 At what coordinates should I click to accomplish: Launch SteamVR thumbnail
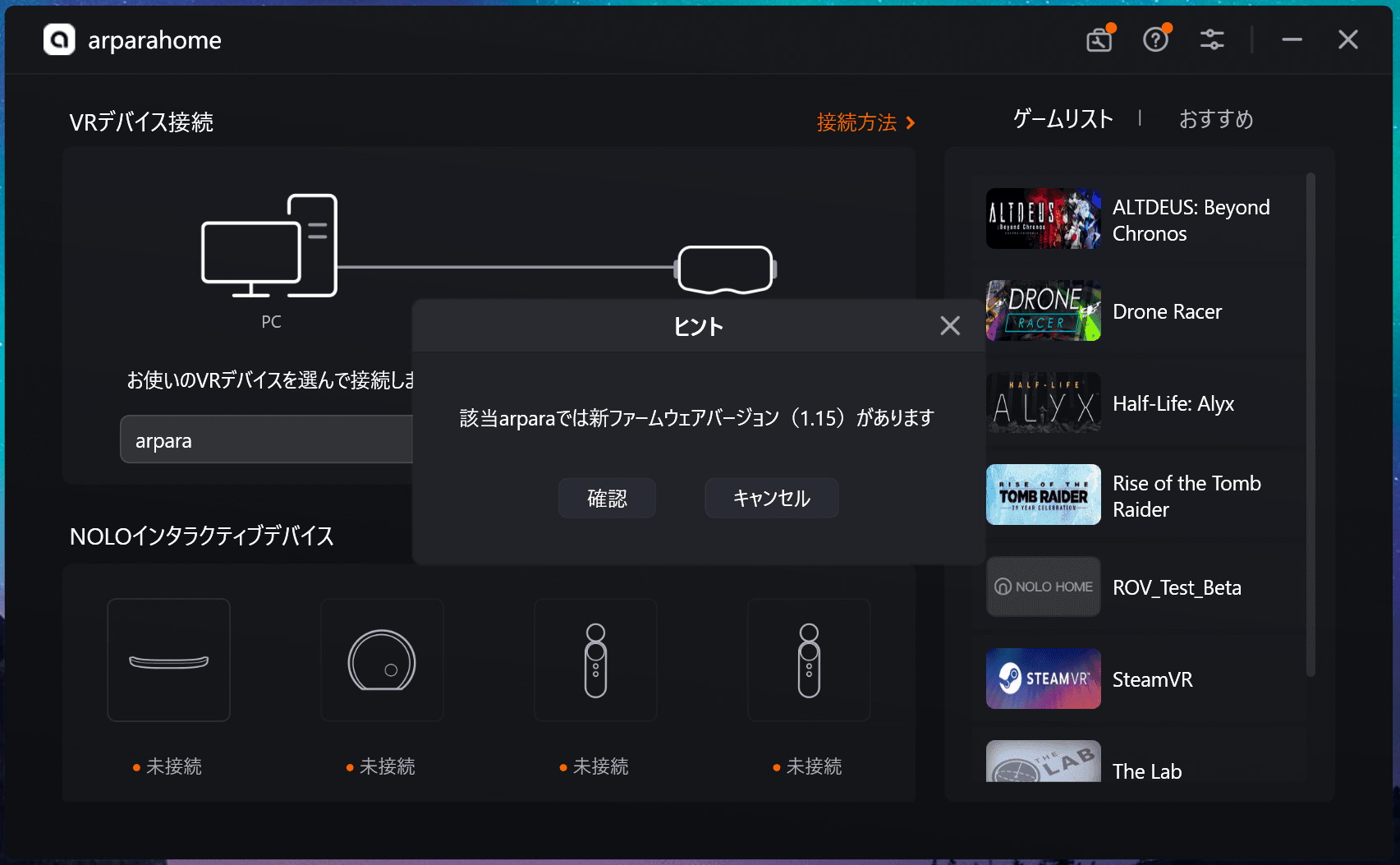point(1044,679)
